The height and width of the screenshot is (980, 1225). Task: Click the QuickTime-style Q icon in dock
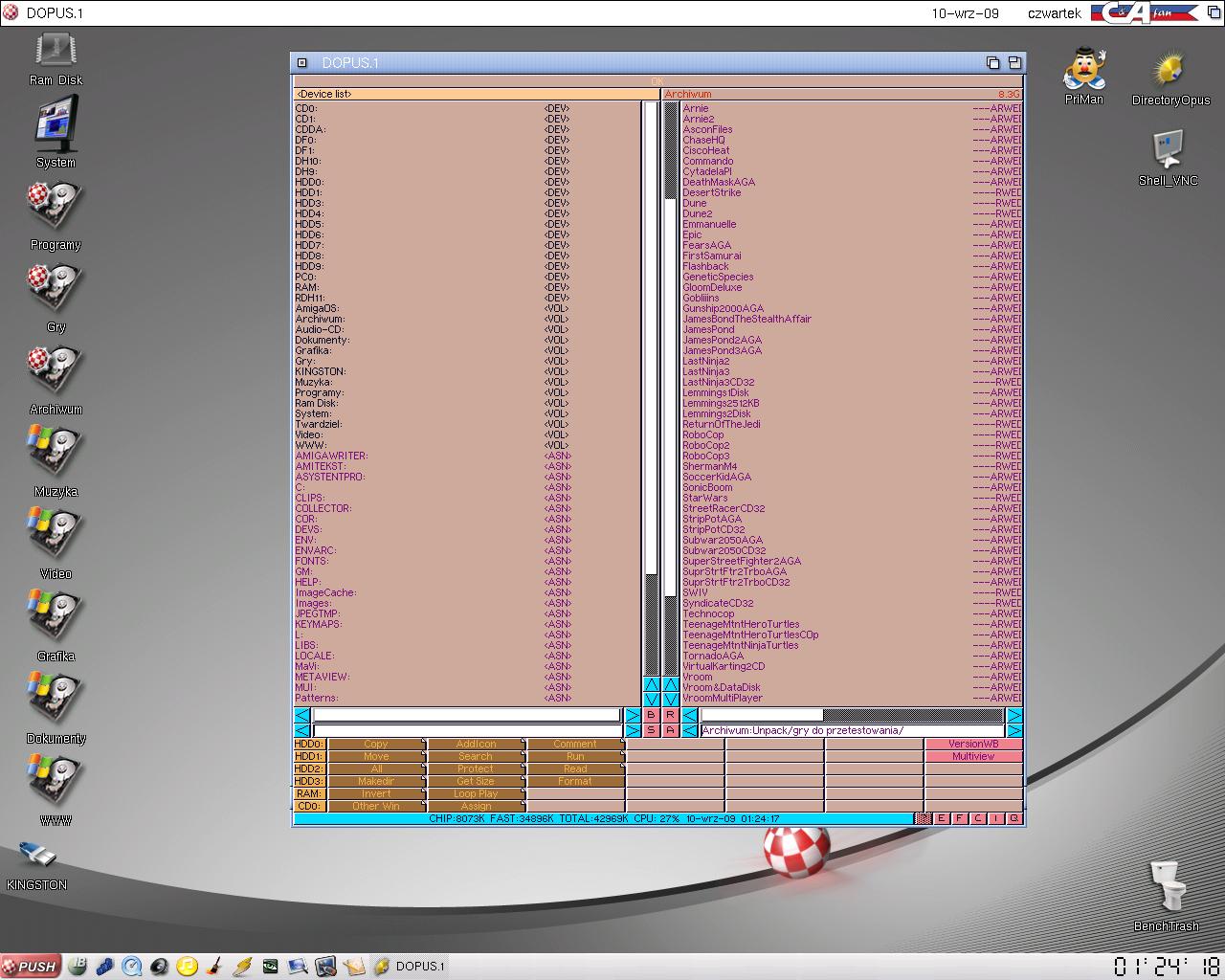point(133,967)
